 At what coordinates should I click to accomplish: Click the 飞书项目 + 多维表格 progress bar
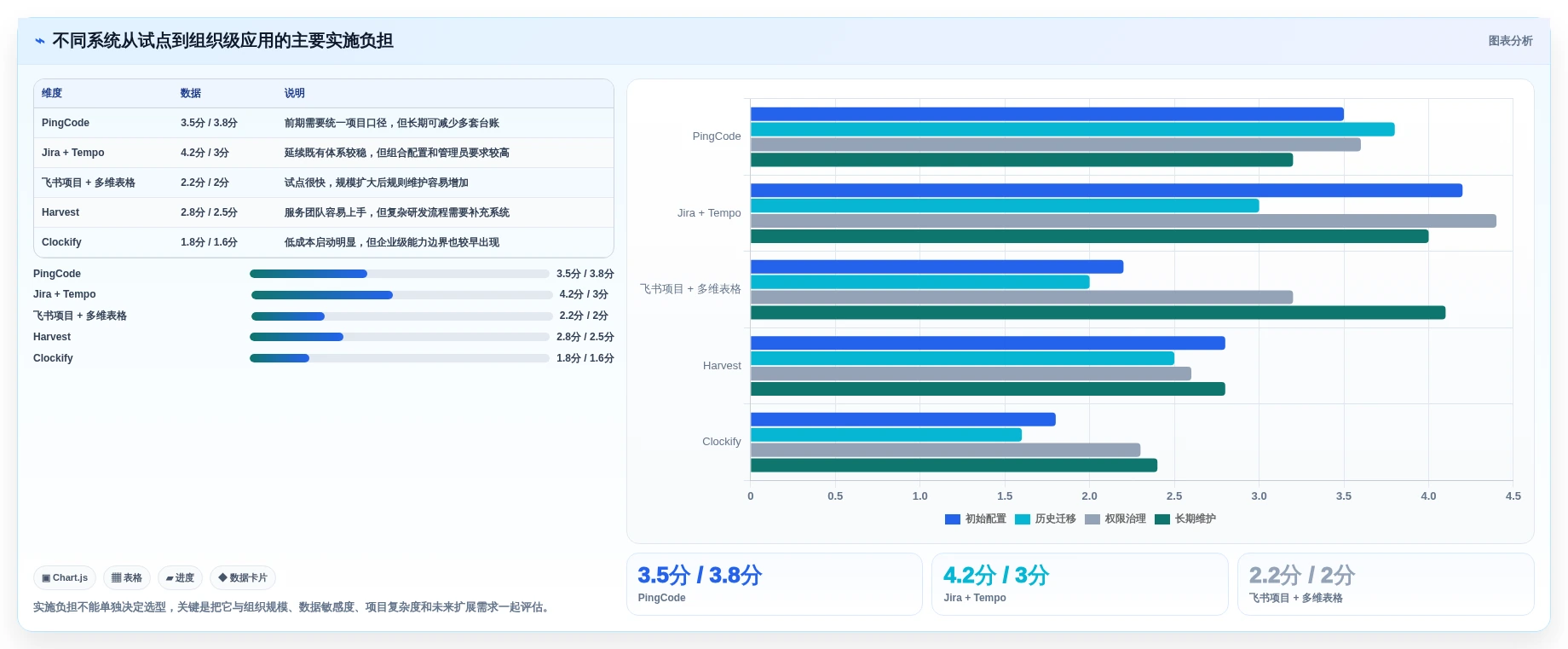[x=401, y=316]
